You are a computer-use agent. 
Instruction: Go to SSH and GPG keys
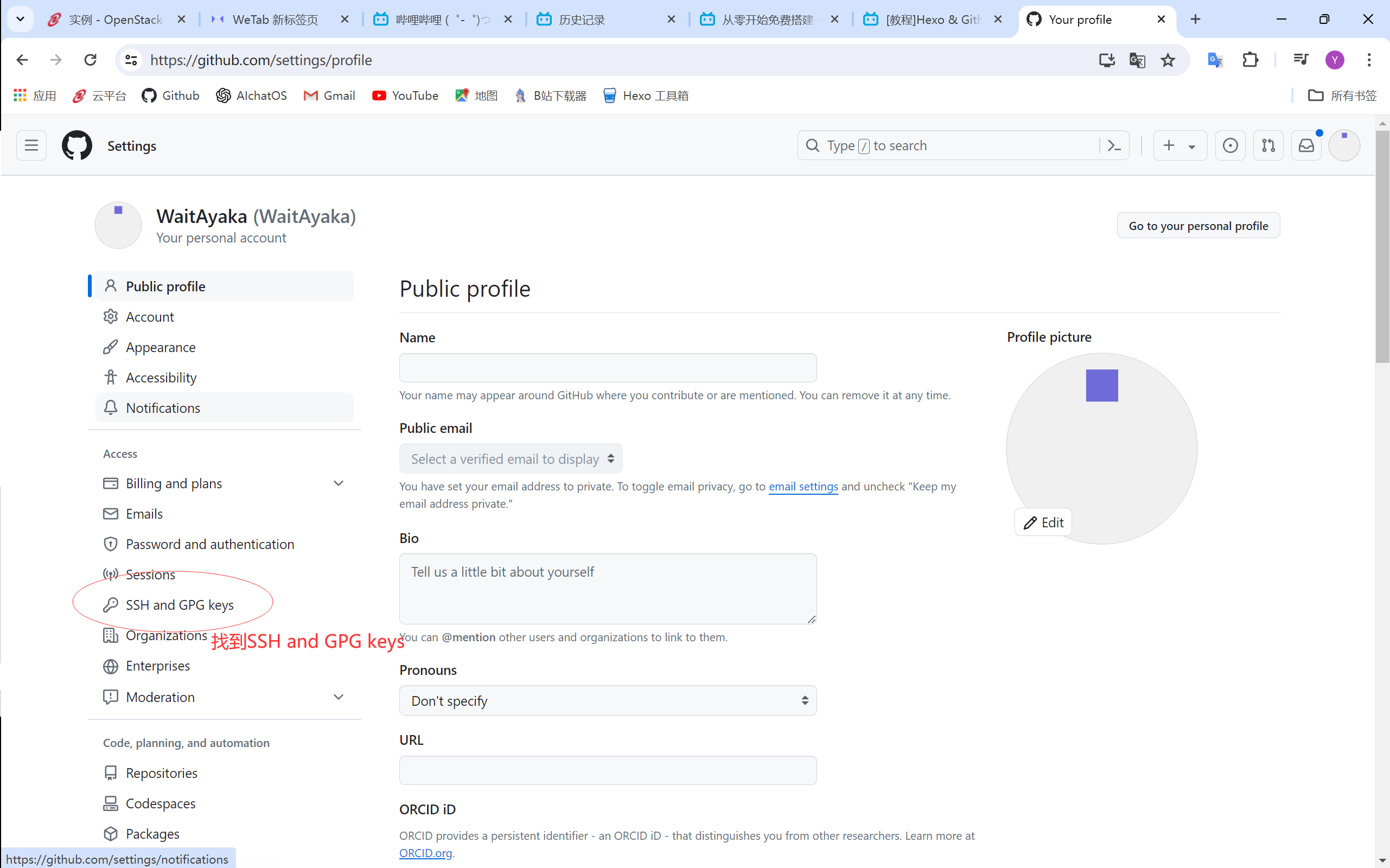click(179, 605)
